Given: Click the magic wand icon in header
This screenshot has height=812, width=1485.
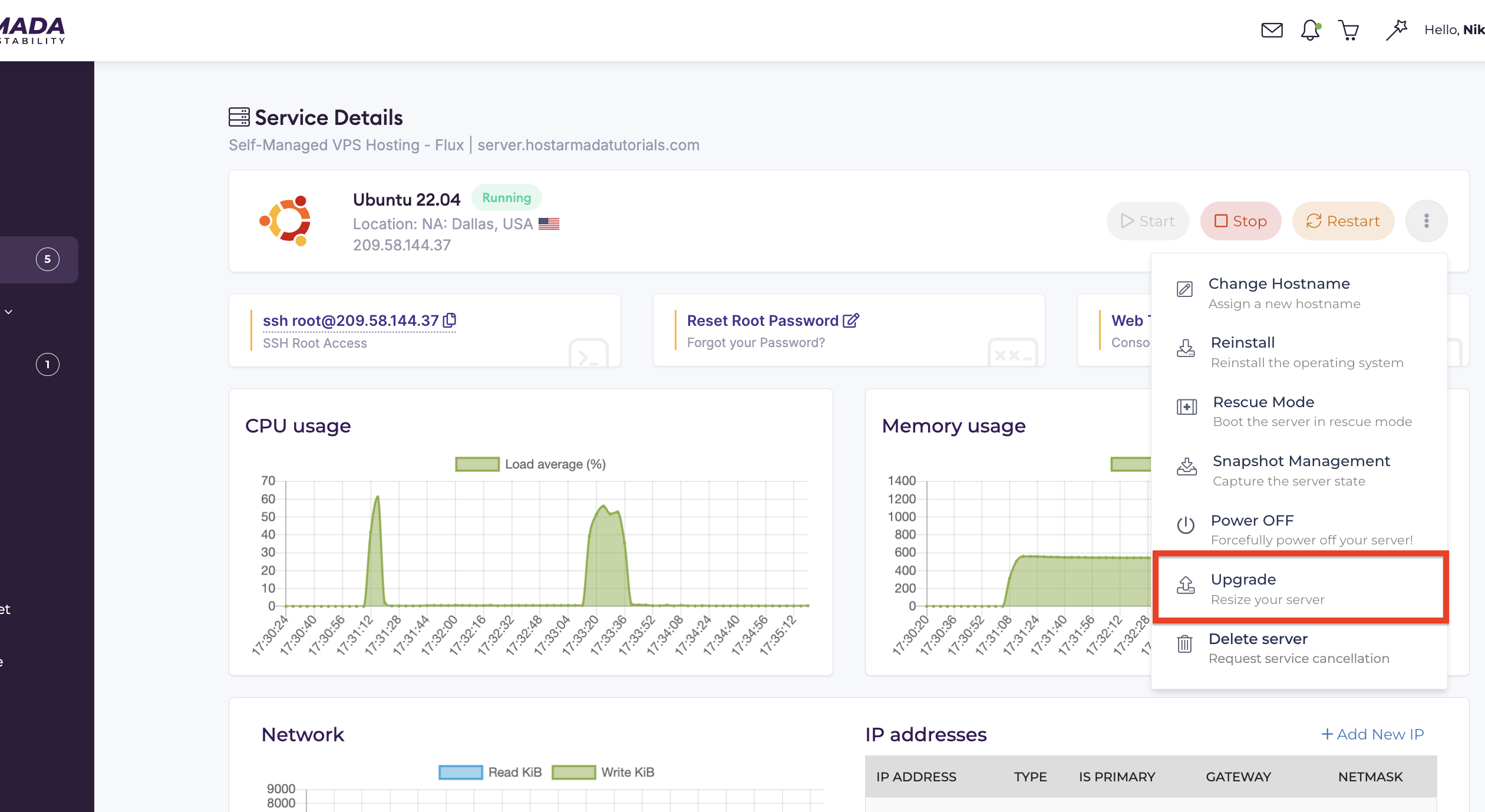Looking at the screenshot, I should click(x=1396, y=30).
